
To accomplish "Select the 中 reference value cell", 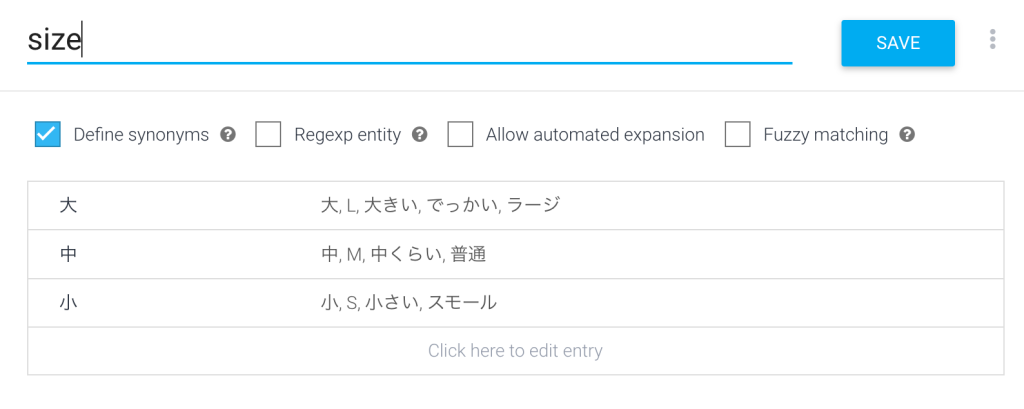I will tap(68, 254).
